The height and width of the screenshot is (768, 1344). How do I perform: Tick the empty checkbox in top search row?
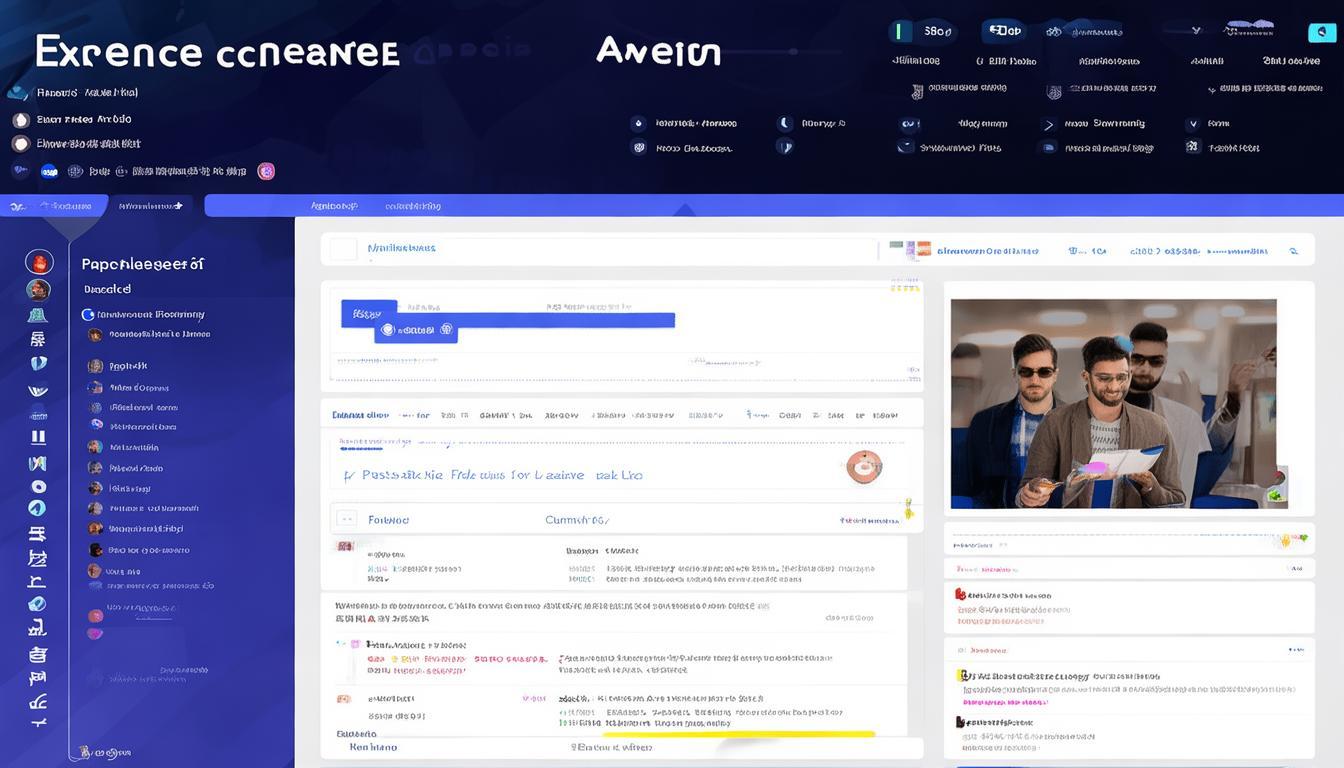click(343, 249)
